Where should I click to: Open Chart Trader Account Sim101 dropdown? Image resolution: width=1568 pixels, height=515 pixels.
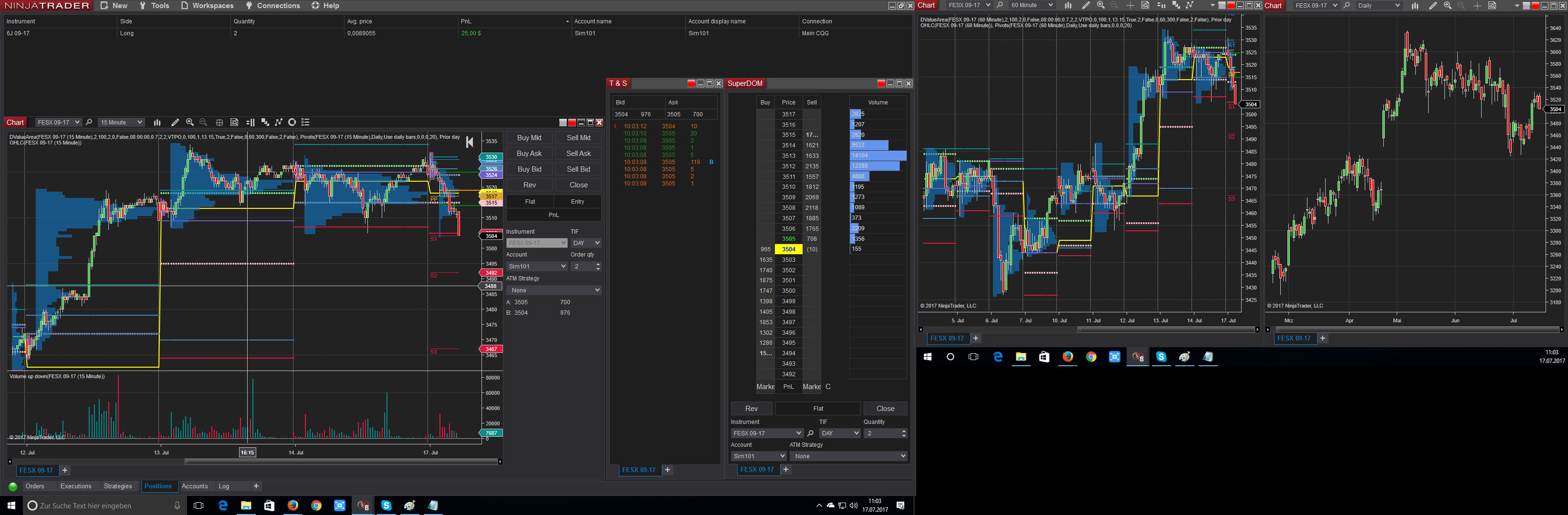(x=537, y=266)
